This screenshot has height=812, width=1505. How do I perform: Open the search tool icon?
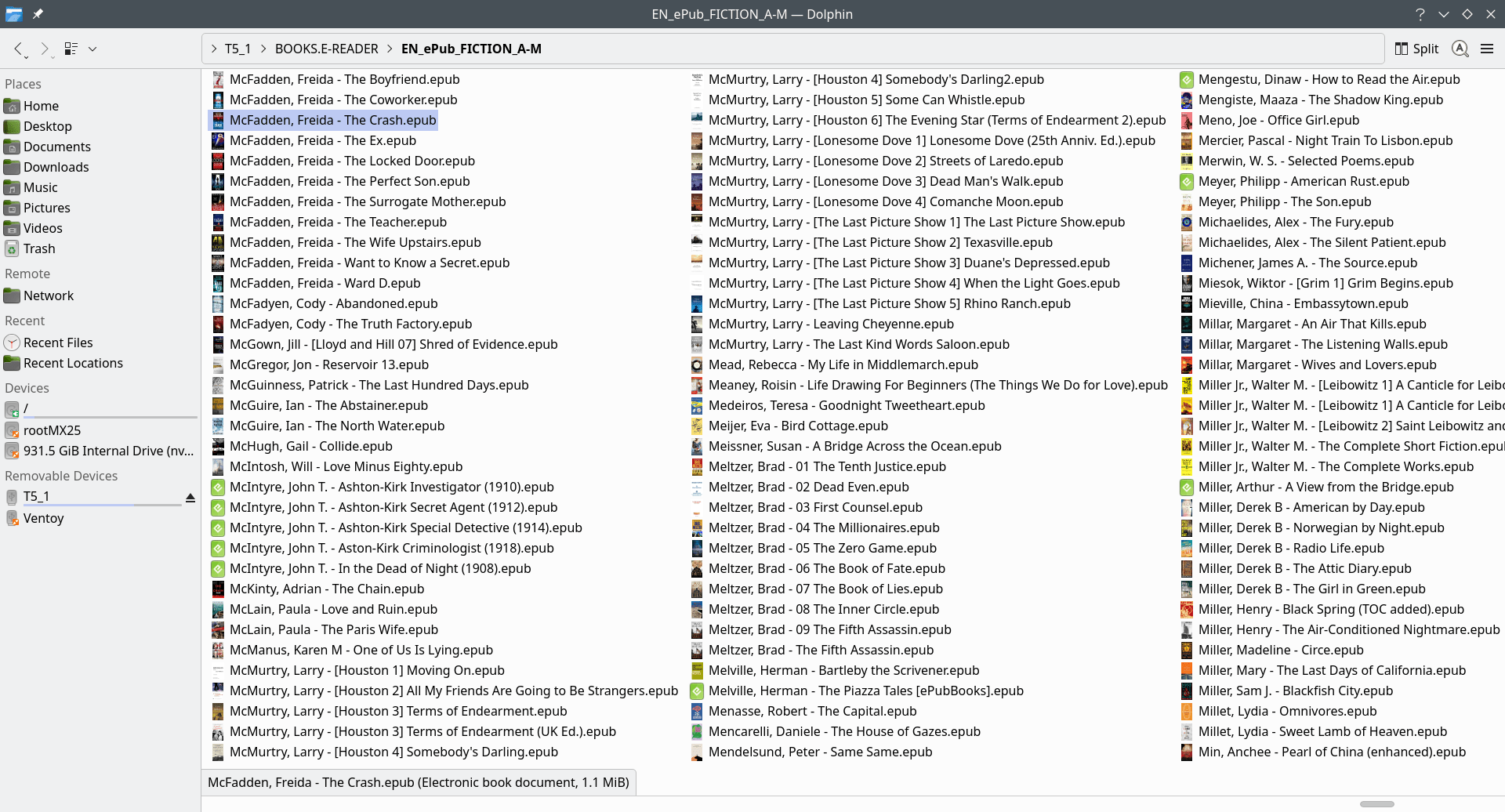[x=1460, y=49]
